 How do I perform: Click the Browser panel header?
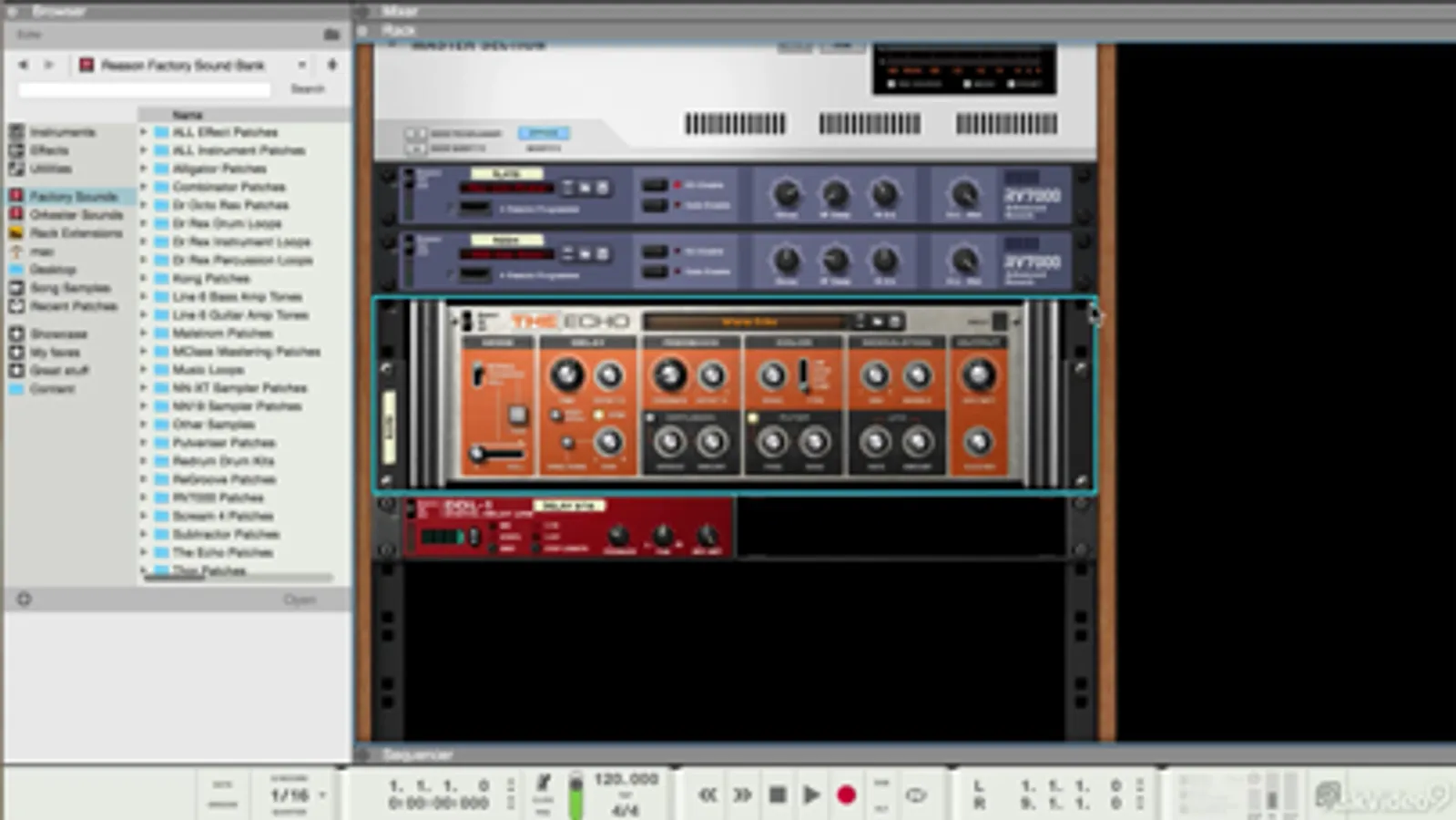178,11
